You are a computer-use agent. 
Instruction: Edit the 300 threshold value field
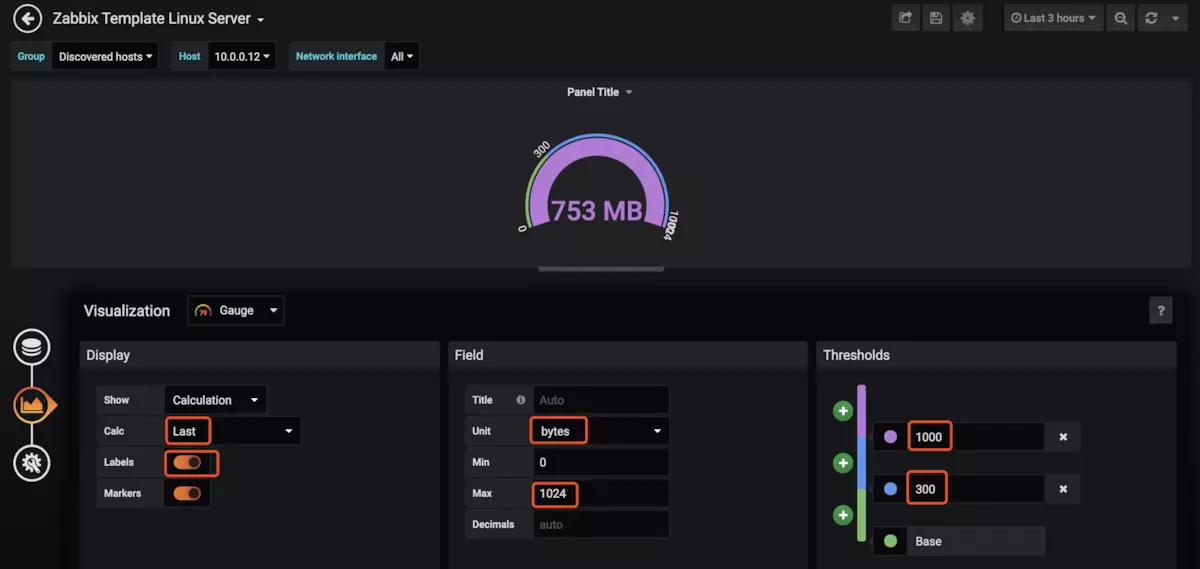[976, 489]
